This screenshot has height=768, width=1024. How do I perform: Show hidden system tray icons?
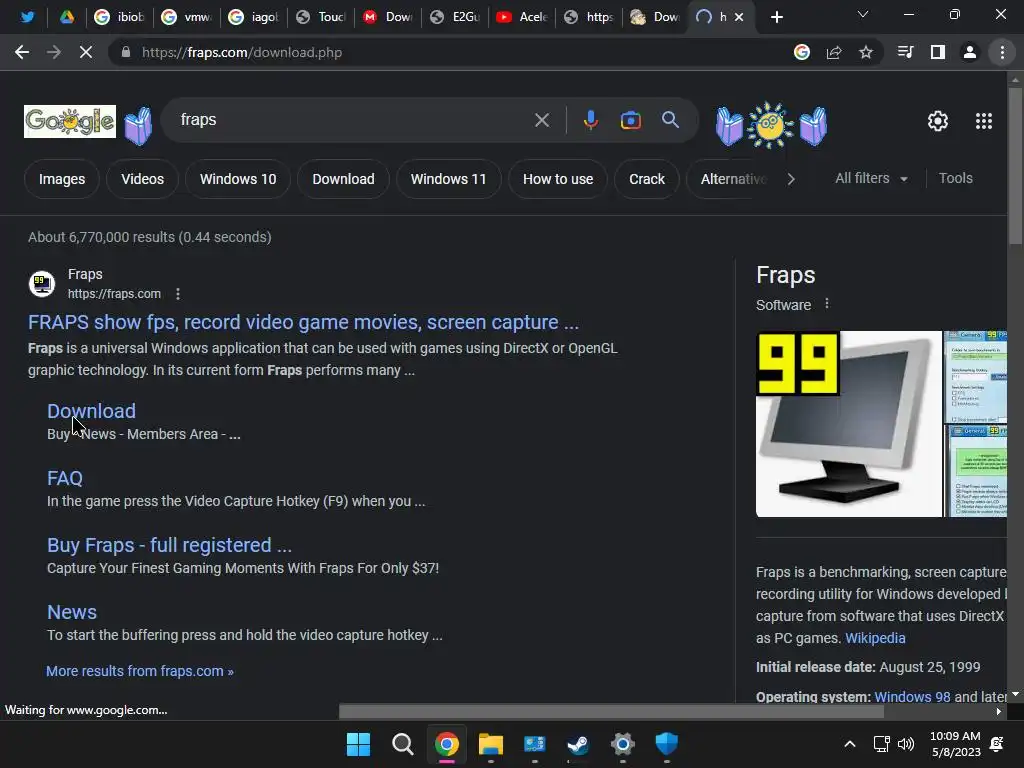coord(850,744)
